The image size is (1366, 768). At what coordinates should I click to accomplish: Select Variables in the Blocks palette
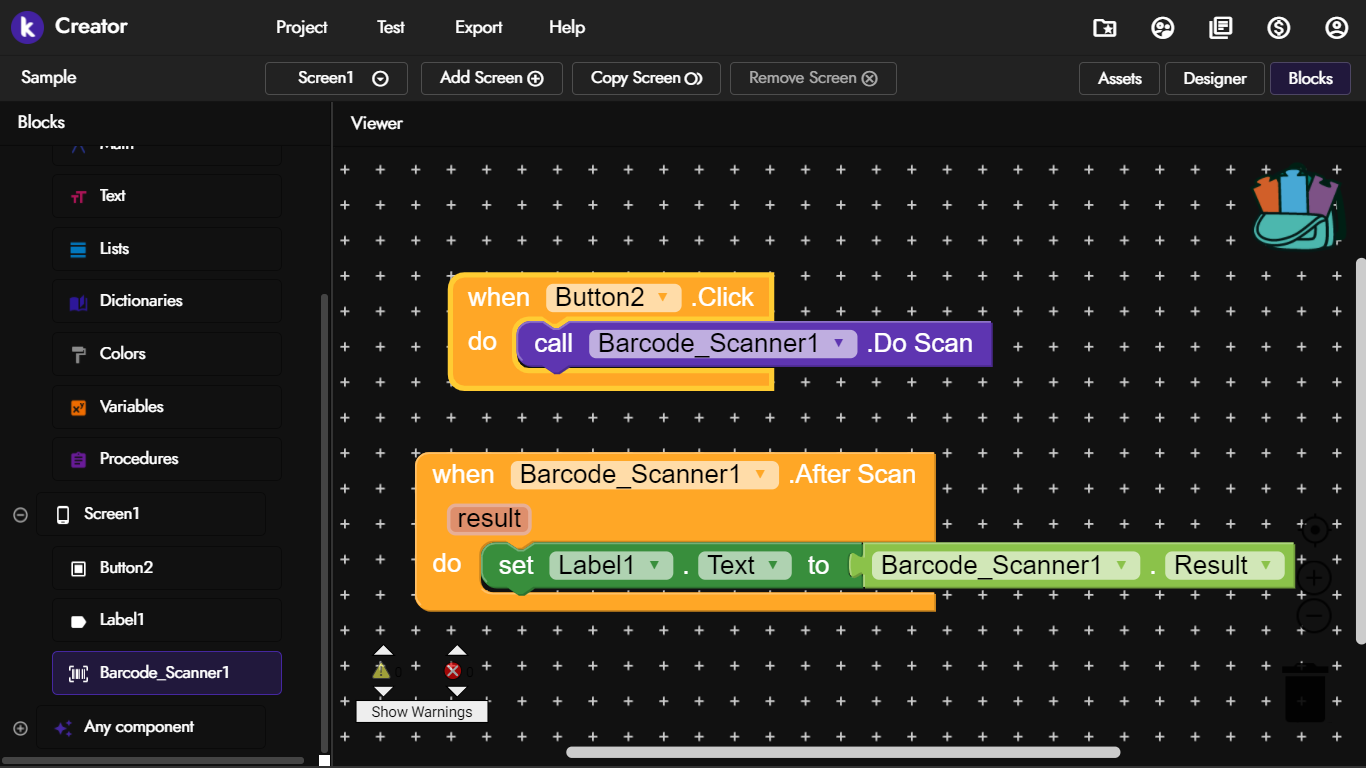tap(131, 407)
